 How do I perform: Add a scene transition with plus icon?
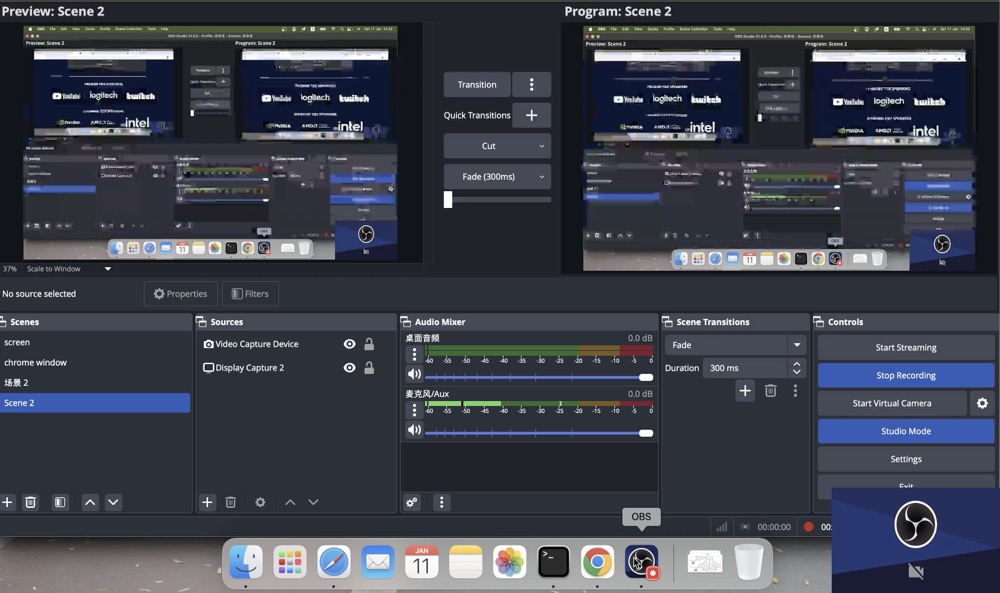(x=745, y=390)
